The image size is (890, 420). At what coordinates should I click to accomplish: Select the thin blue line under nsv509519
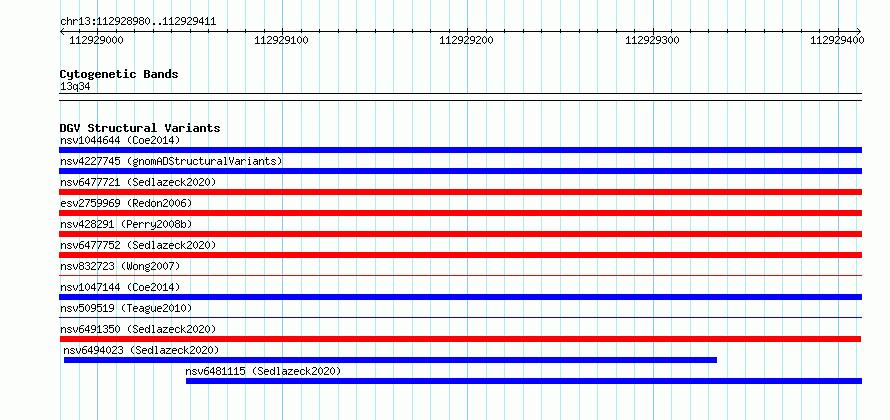tap(460, 318)
